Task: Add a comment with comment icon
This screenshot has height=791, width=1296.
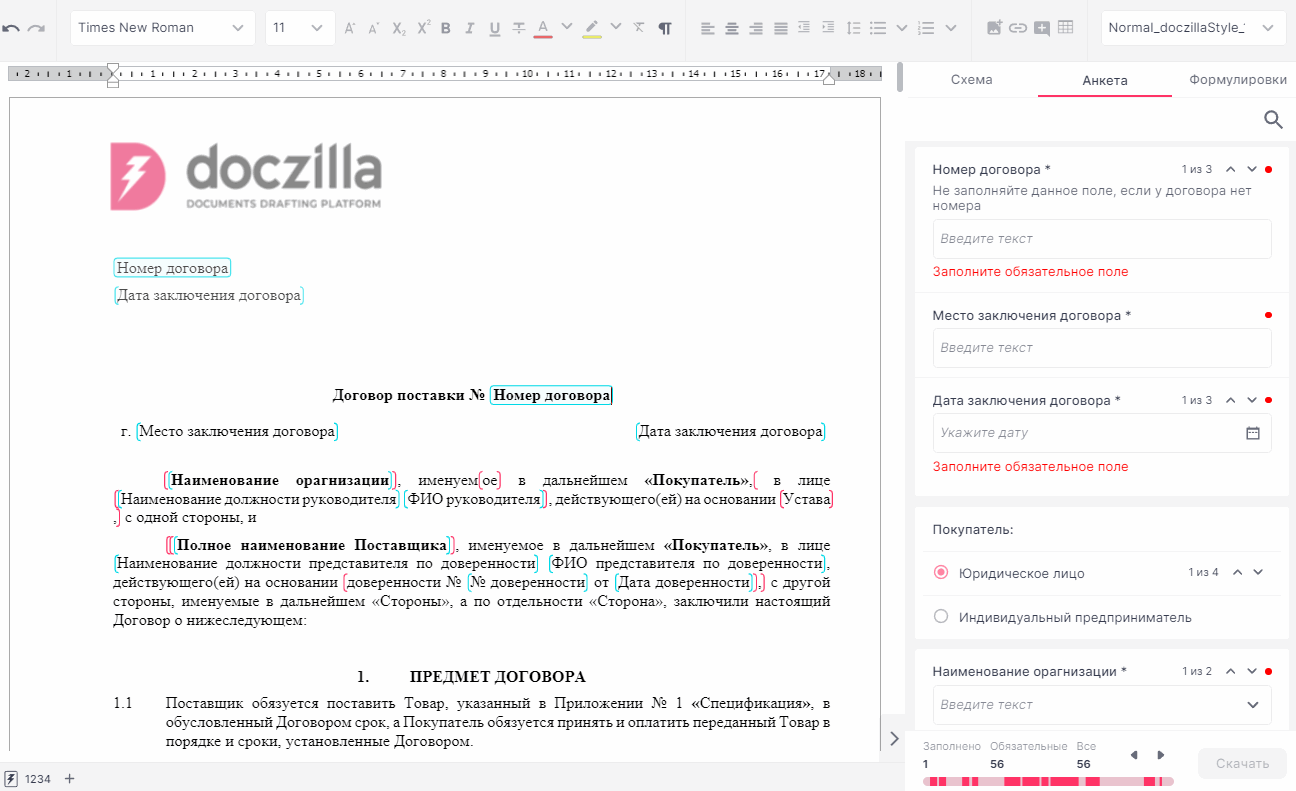Action: pos(1042,28)
